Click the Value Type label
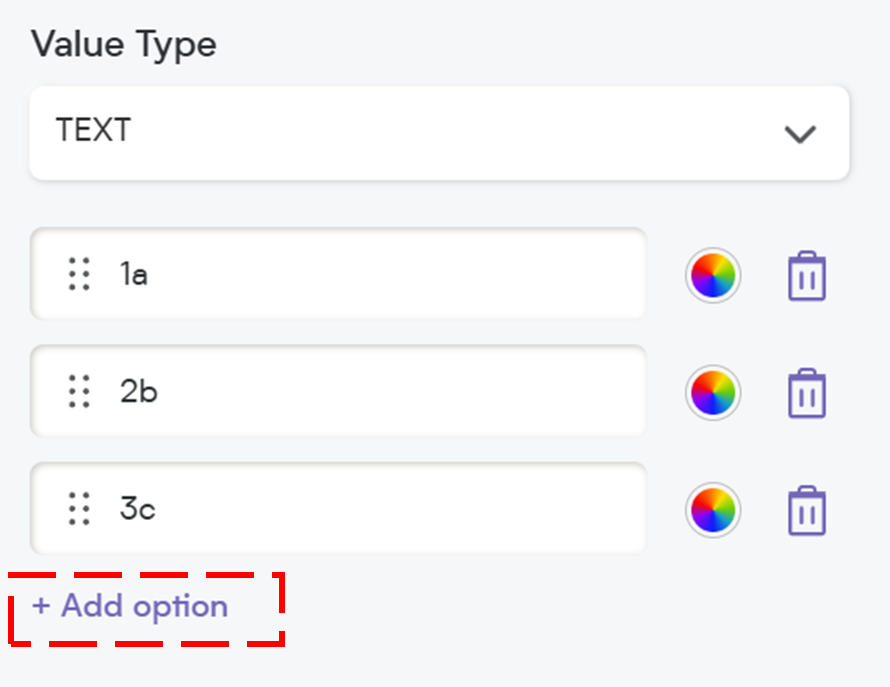This screenshot has height=687, width=890. coord(124,45)
